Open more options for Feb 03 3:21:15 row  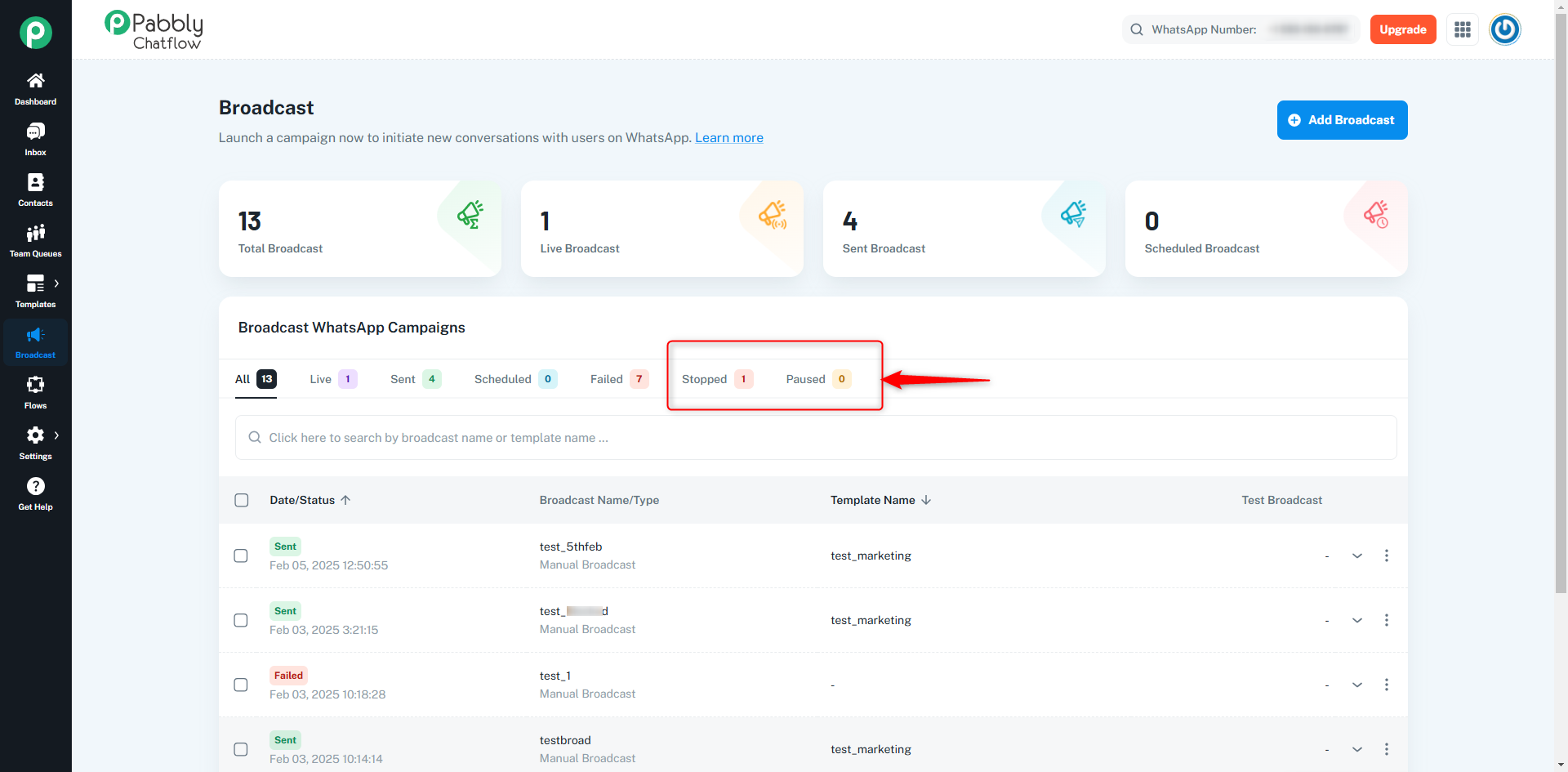[x=1387, y=620]
